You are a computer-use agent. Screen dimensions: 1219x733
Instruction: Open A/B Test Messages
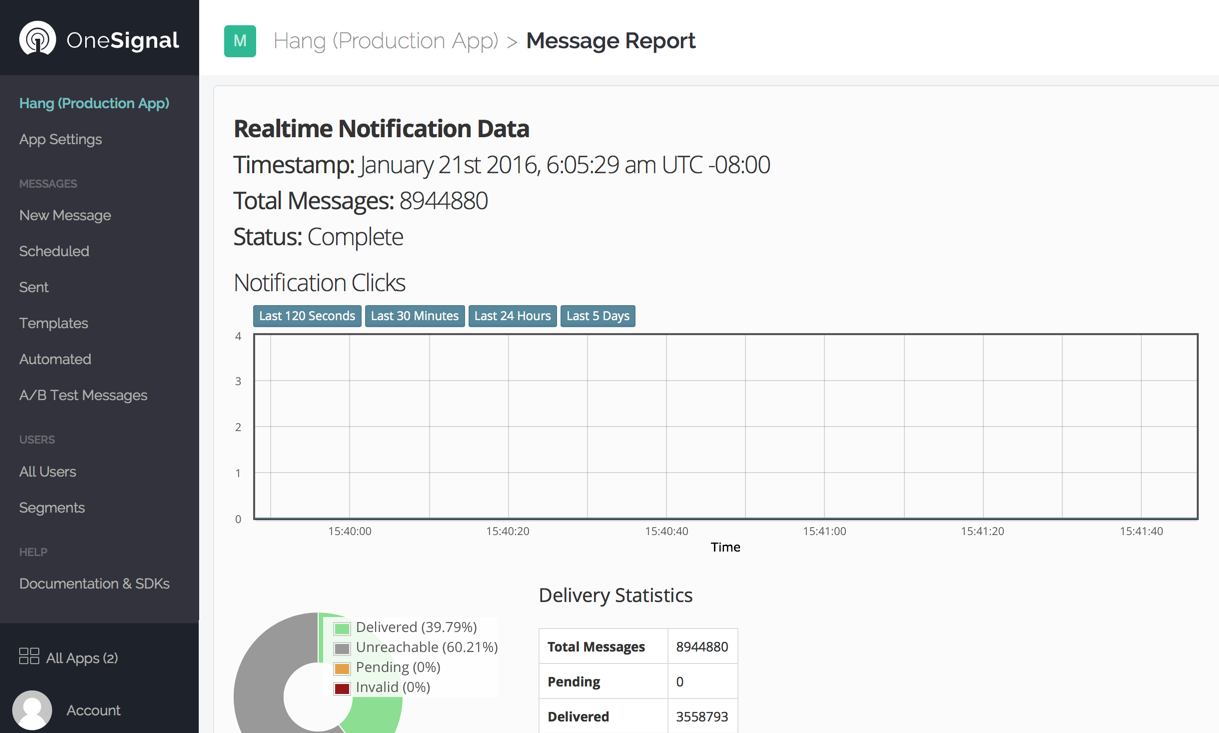[83, 395]
